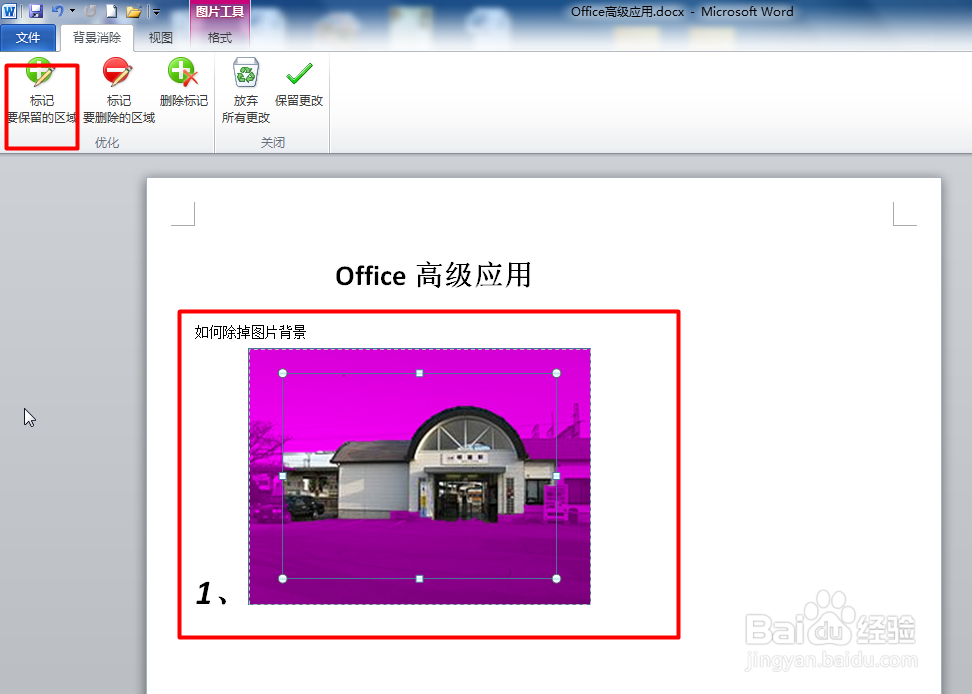Screen dimensions: 972x694
Task: Switch to the View (视图) tab
Action: (x=160, y=36)
